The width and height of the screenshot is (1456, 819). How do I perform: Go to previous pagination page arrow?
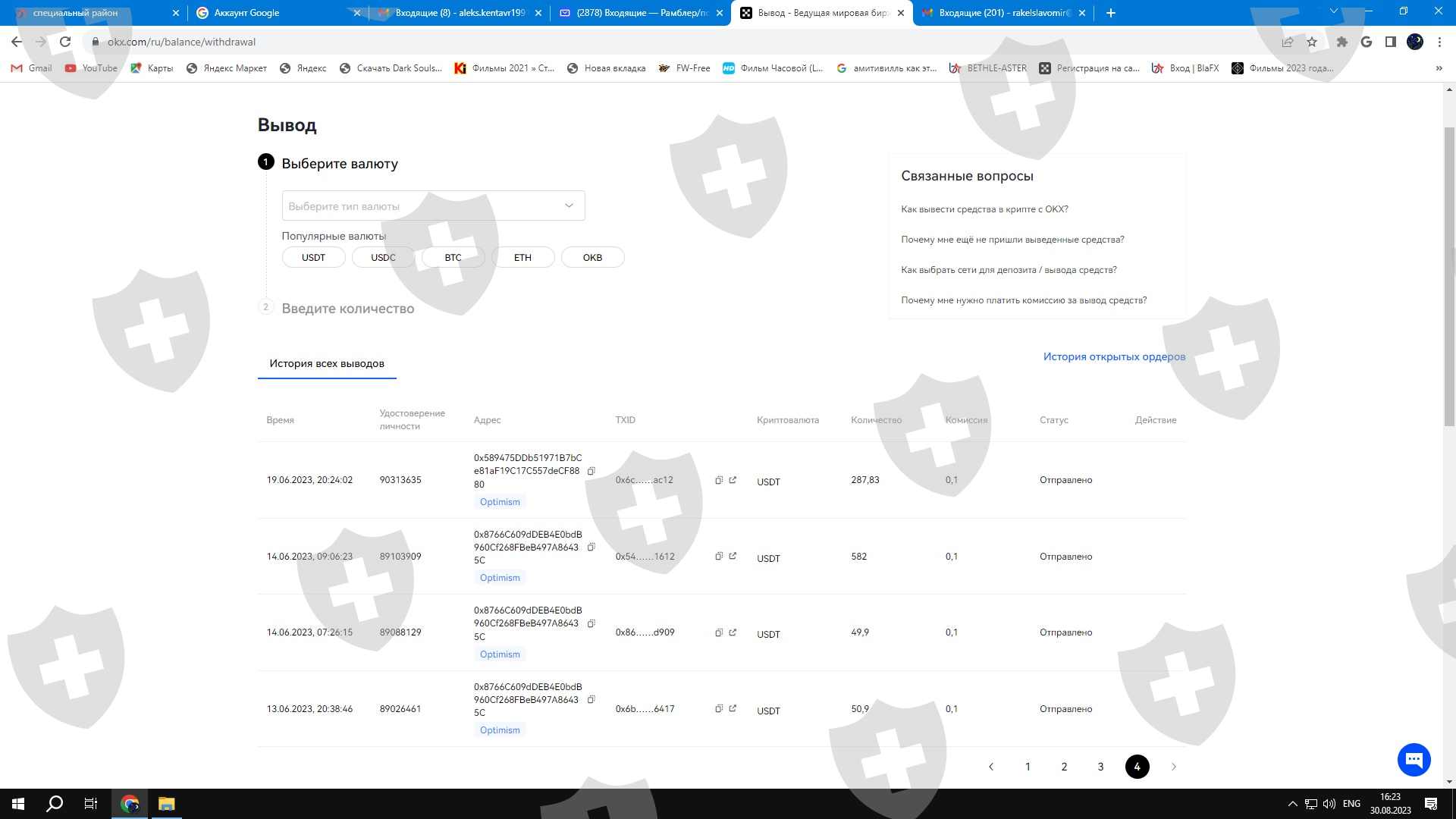991,767
